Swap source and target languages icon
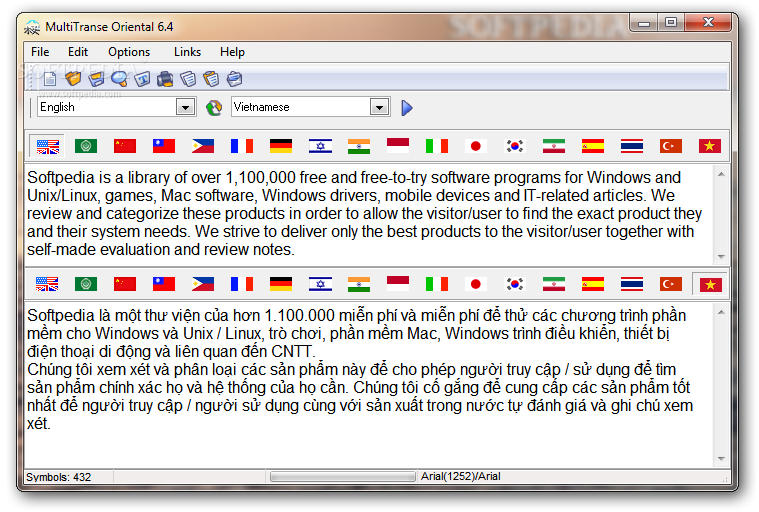The height and width of the screenshot is (512, 759). [x=214, y=107]
